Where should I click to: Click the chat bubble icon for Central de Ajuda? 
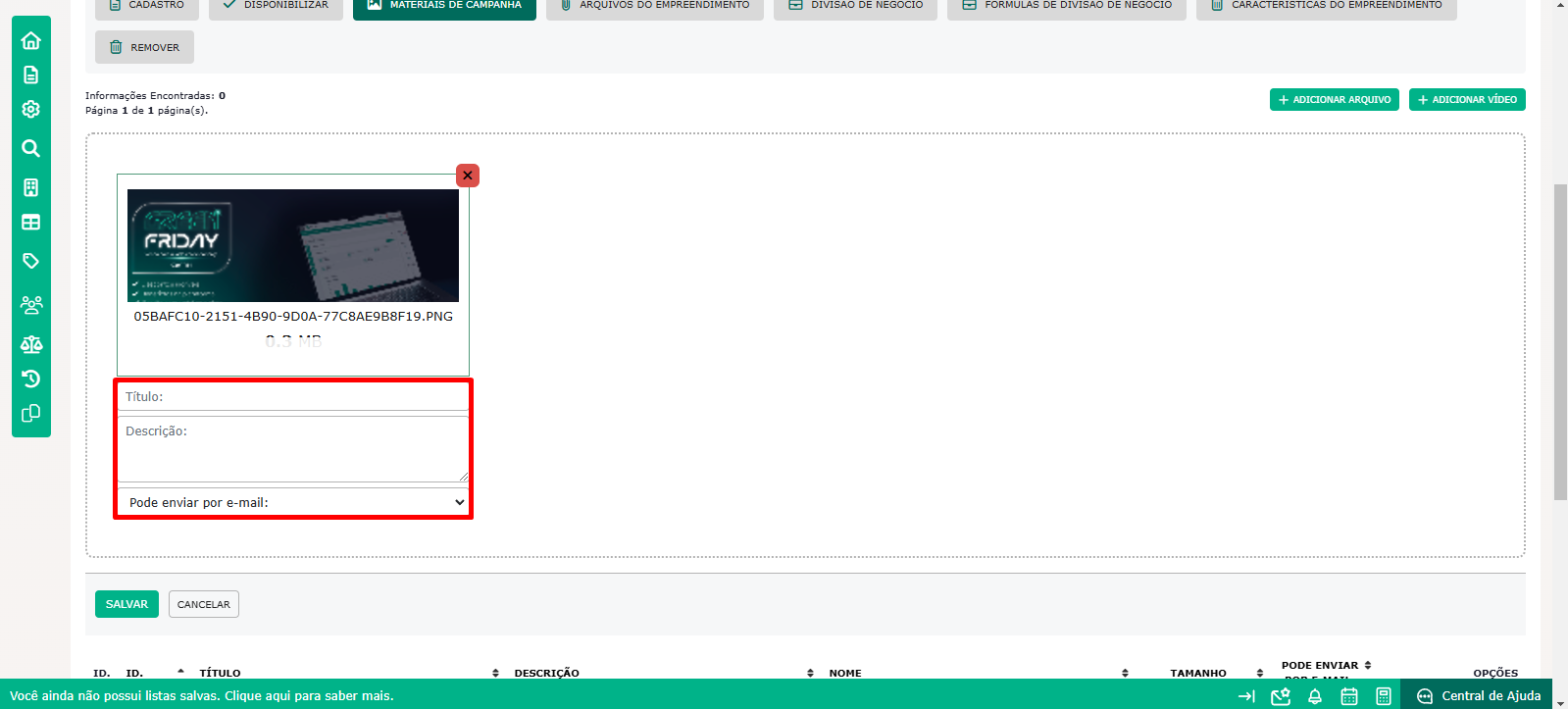point(1425,696)
